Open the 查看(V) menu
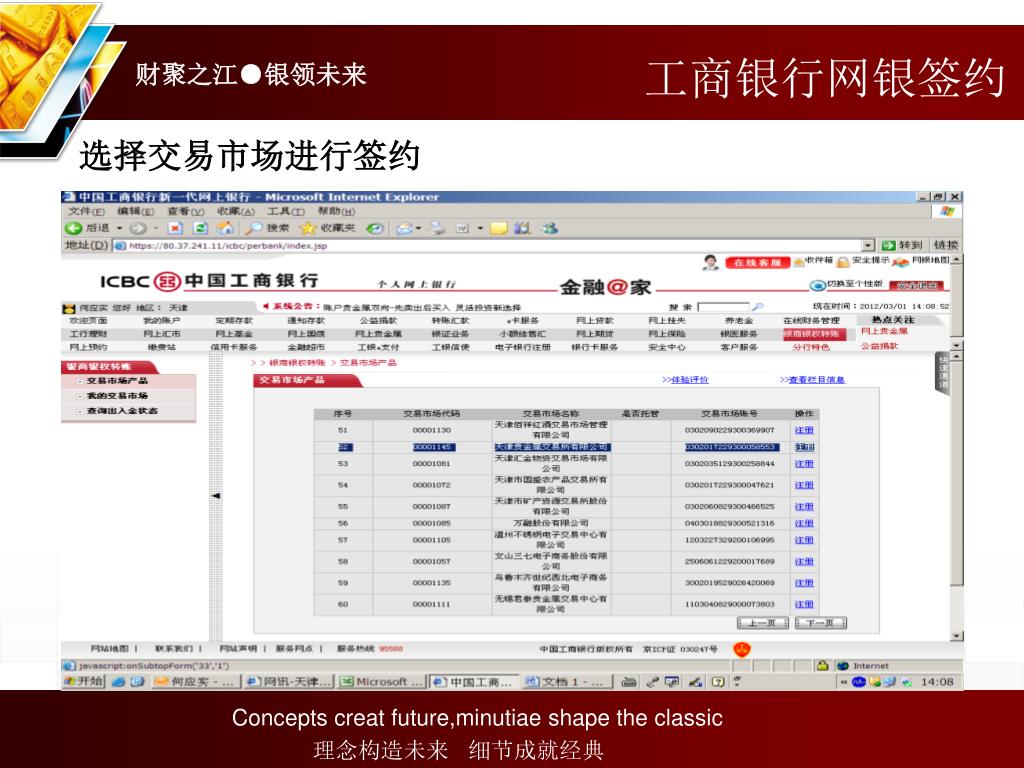This screenshot has width=1024, height=768. pyautogui.click(x=185, y=212)
